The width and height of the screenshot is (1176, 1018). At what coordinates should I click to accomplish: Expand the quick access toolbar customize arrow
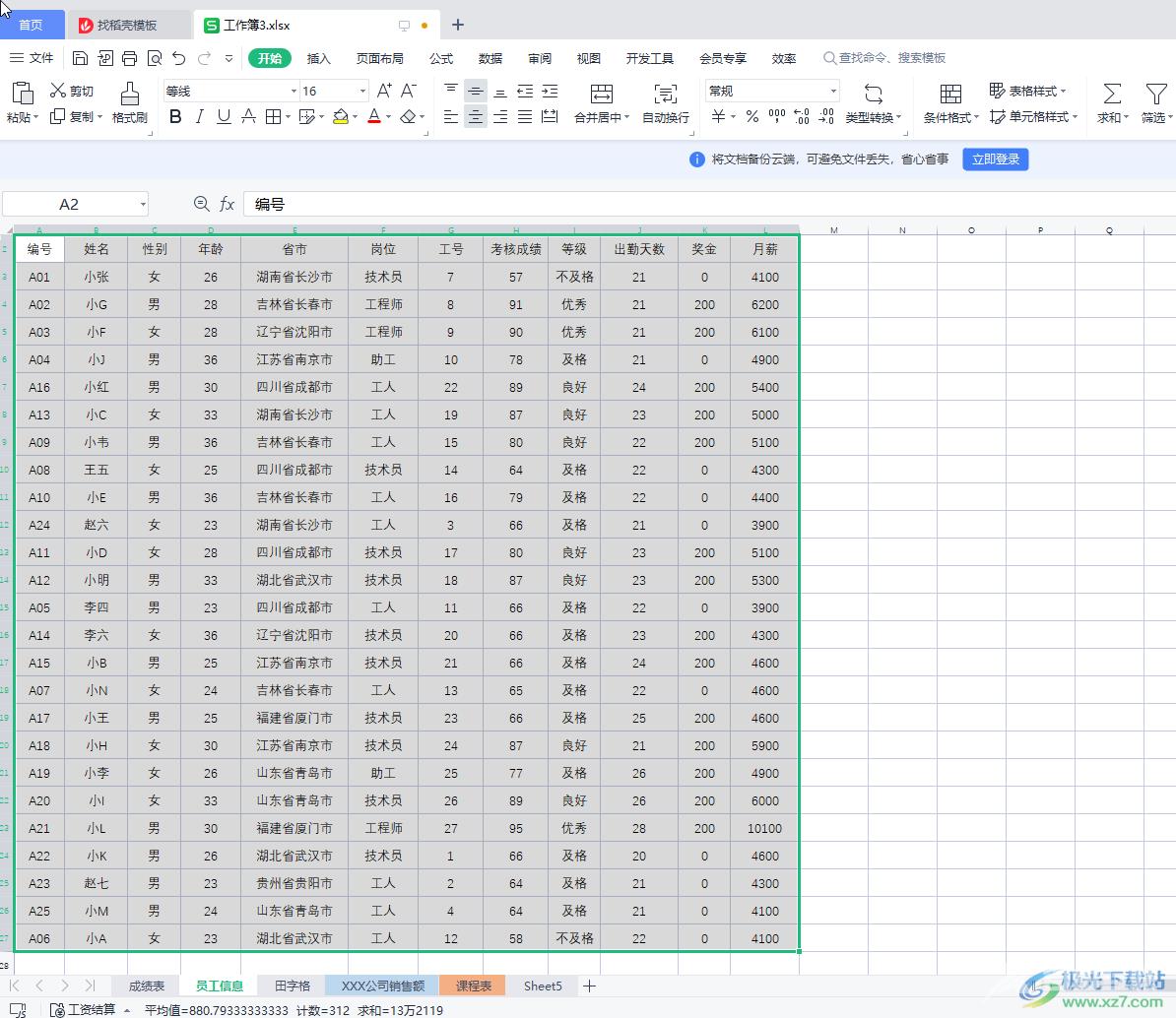[x=229, y=58]
